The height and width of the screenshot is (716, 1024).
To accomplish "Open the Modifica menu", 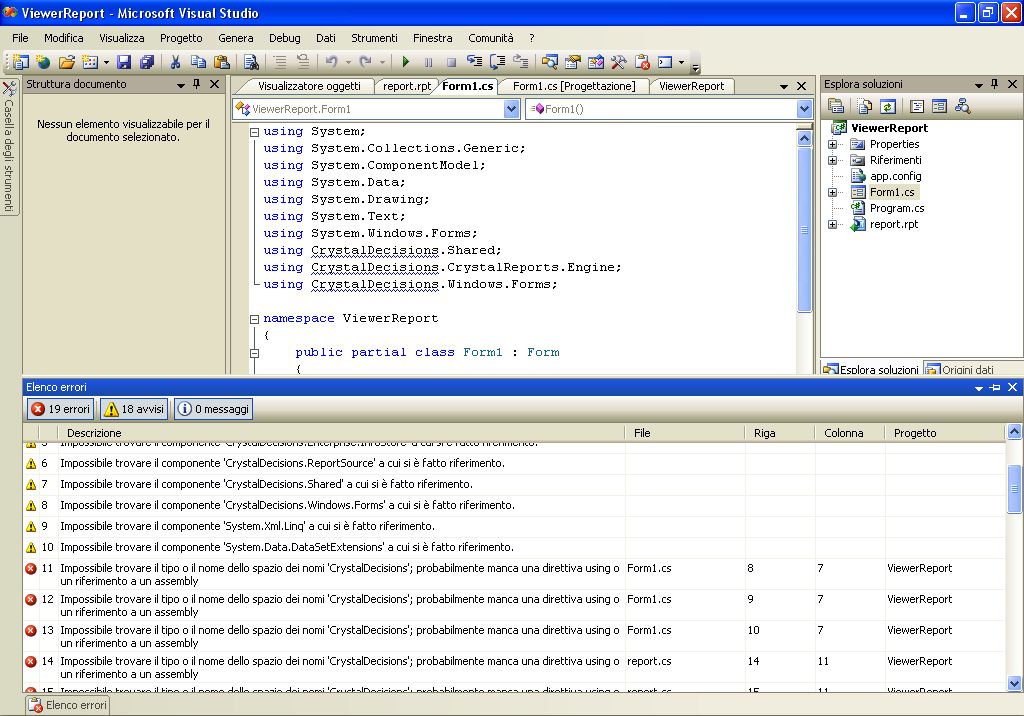I will tap(64, 38).
